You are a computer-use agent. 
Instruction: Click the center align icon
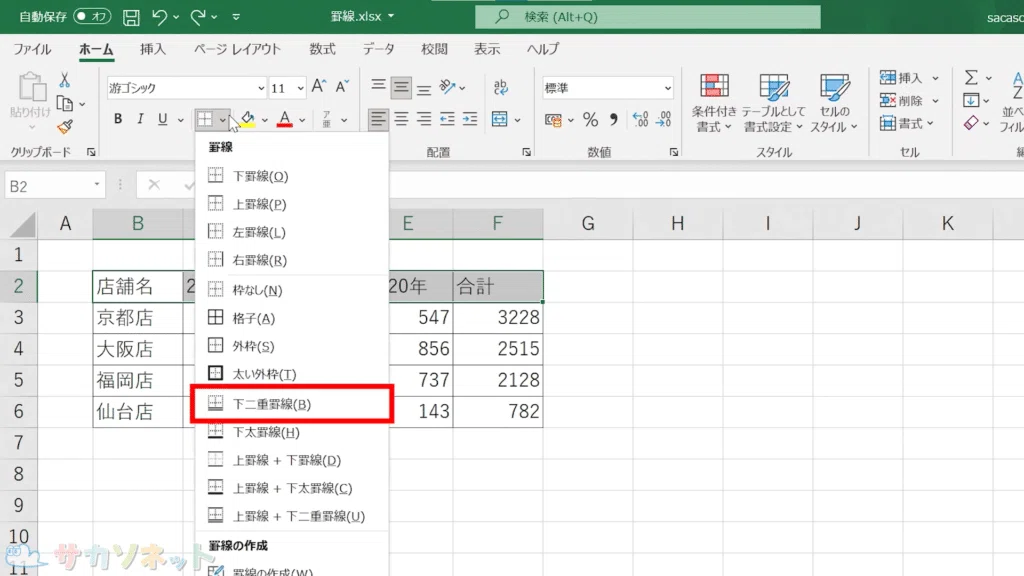tap(401, 119)
